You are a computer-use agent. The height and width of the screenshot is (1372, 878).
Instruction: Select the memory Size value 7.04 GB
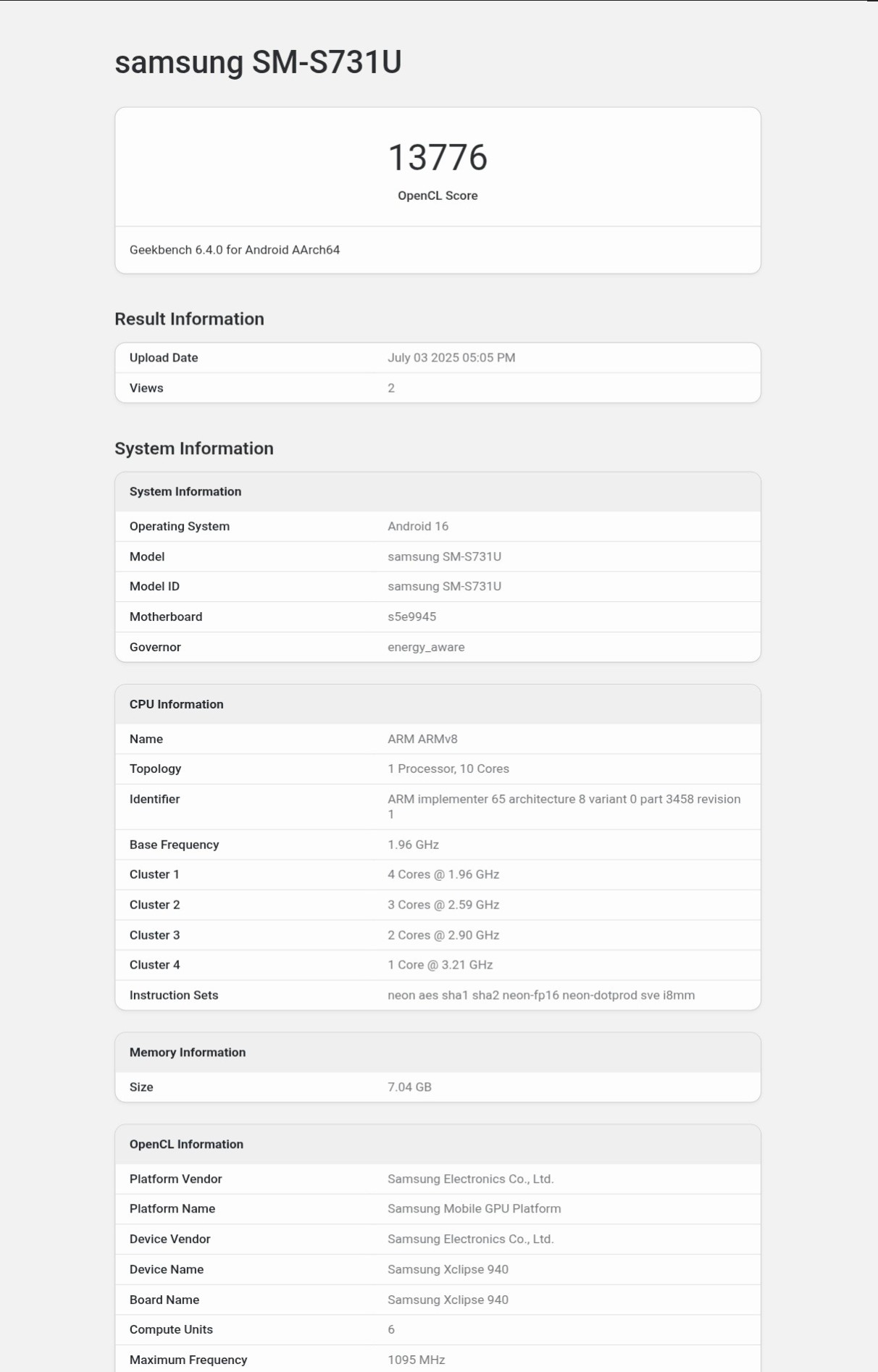pos(409,1087)
